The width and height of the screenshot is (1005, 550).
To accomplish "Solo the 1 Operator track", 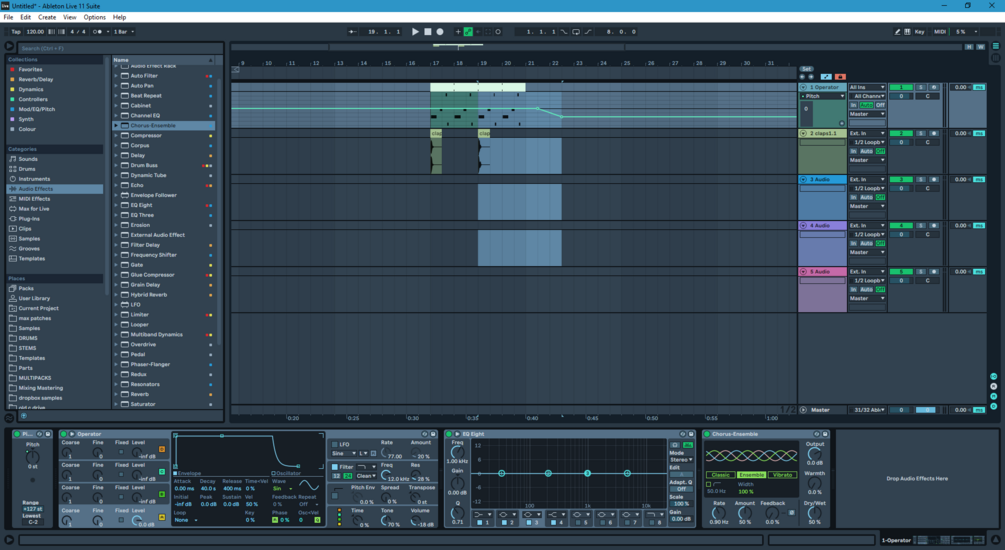I will pos(921,87).
